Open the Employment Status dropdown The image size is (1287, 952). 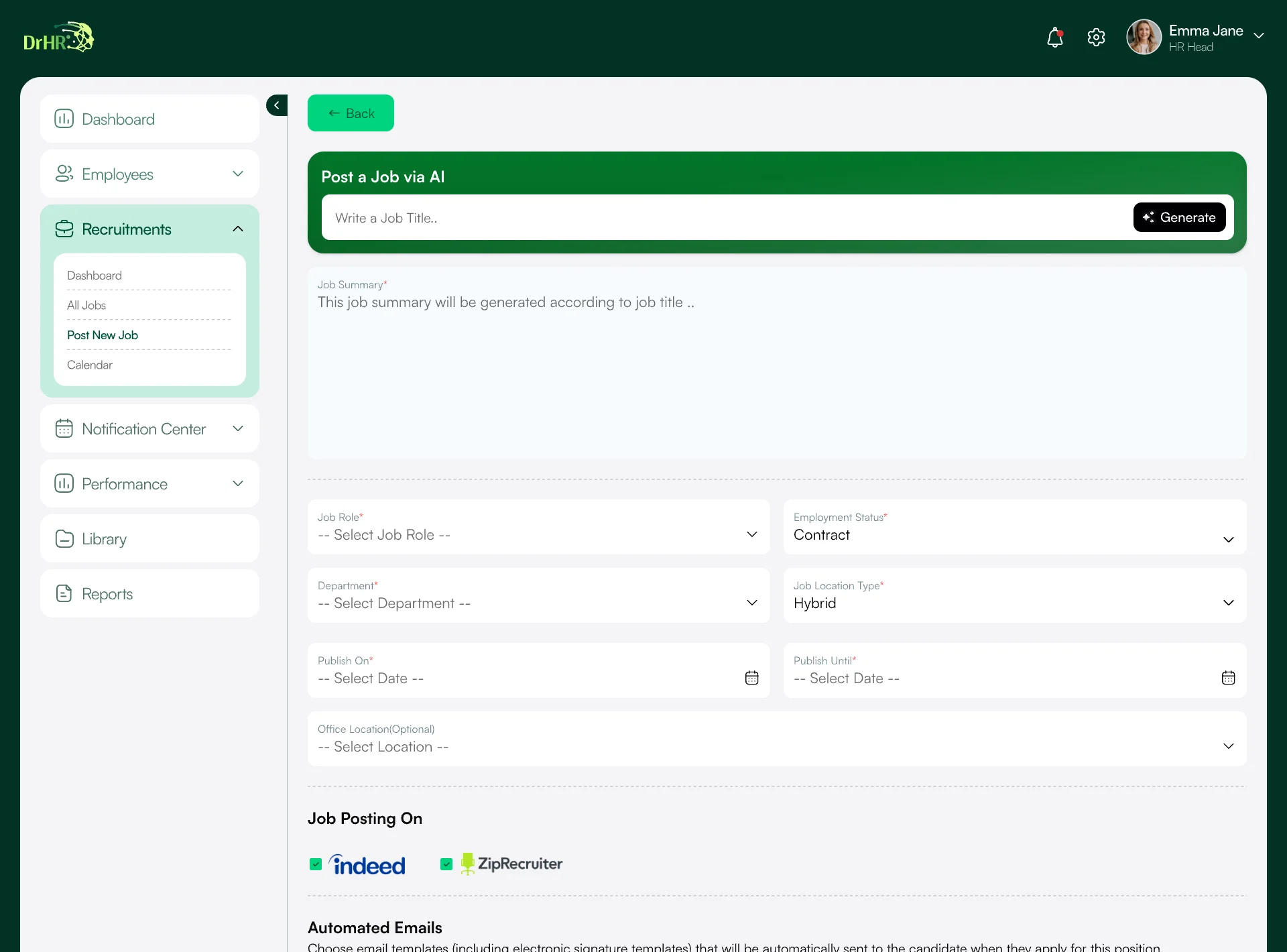(1015, 527)
